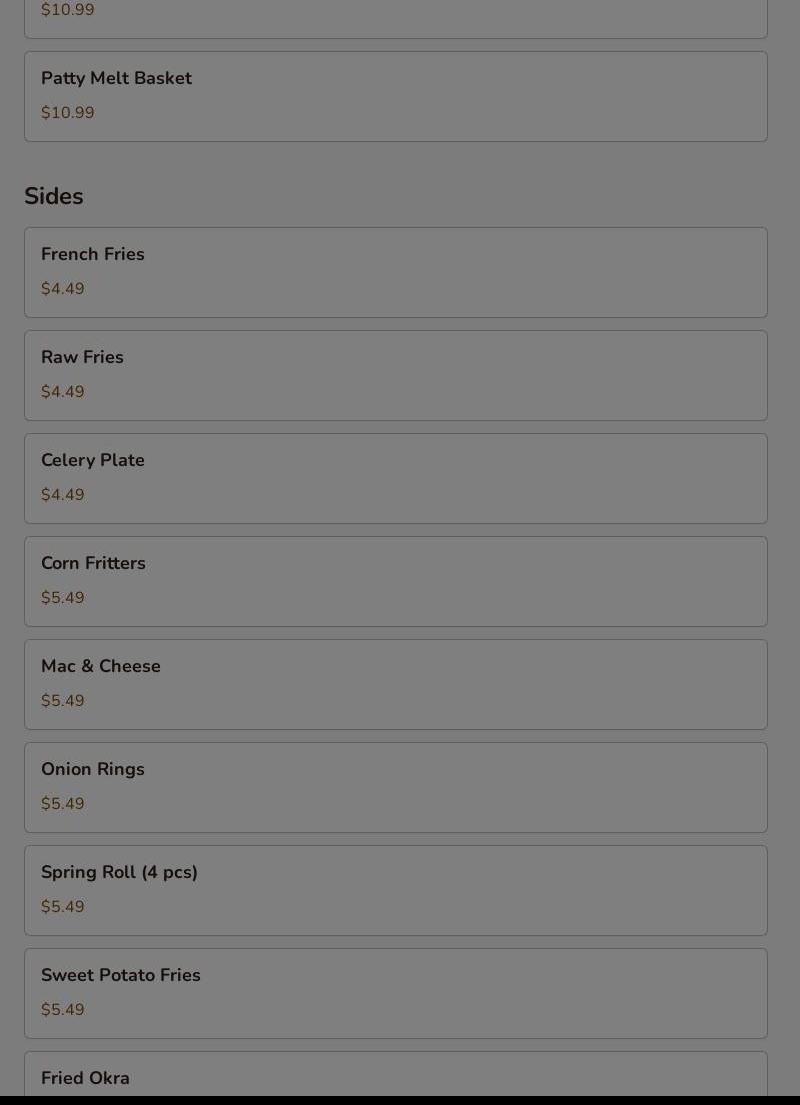
Task: Click the Raw Fries price label
Action: pos(63,392)
